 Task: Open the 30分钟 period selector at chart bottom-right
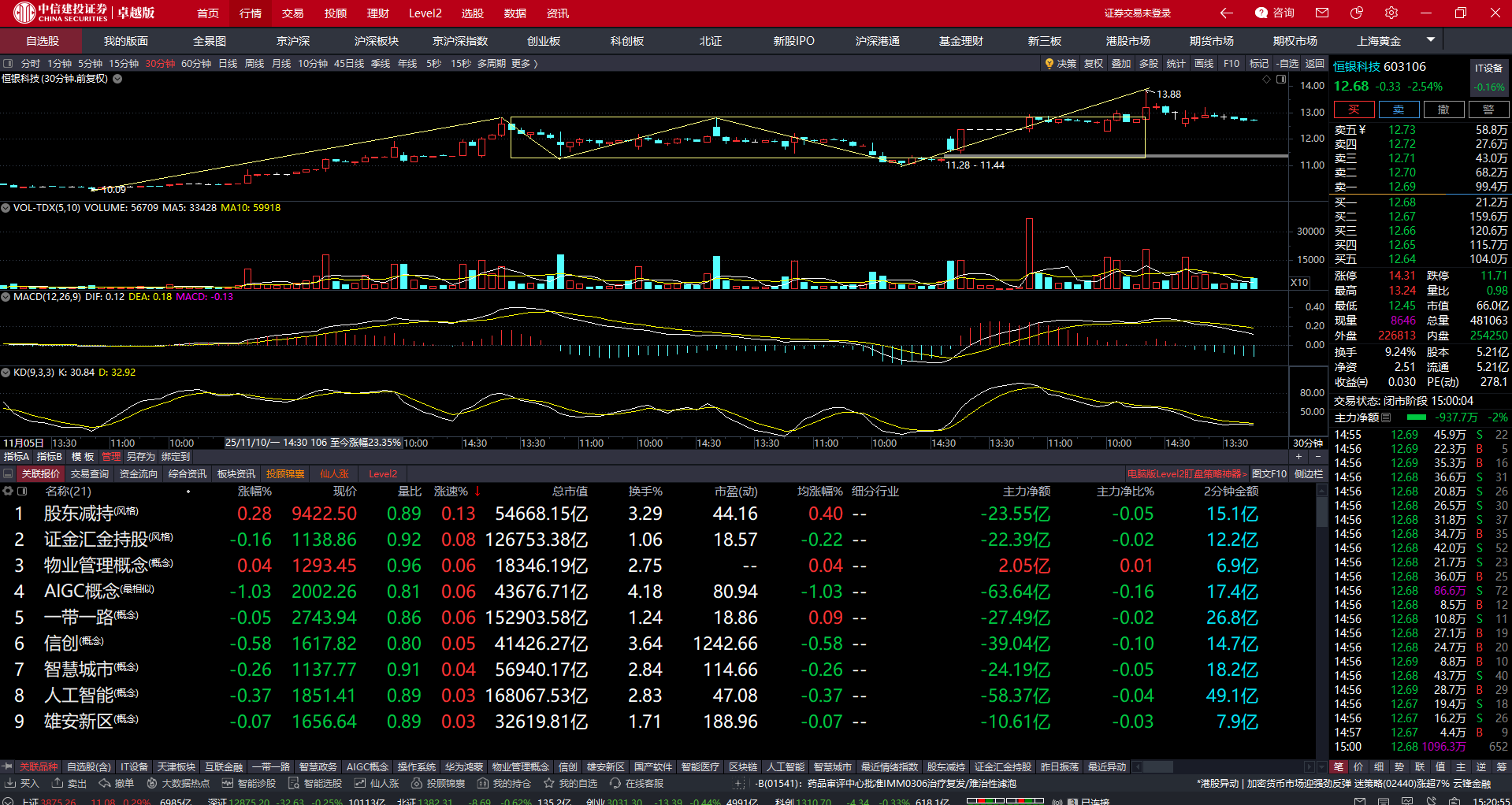[x=1307, y=443]
